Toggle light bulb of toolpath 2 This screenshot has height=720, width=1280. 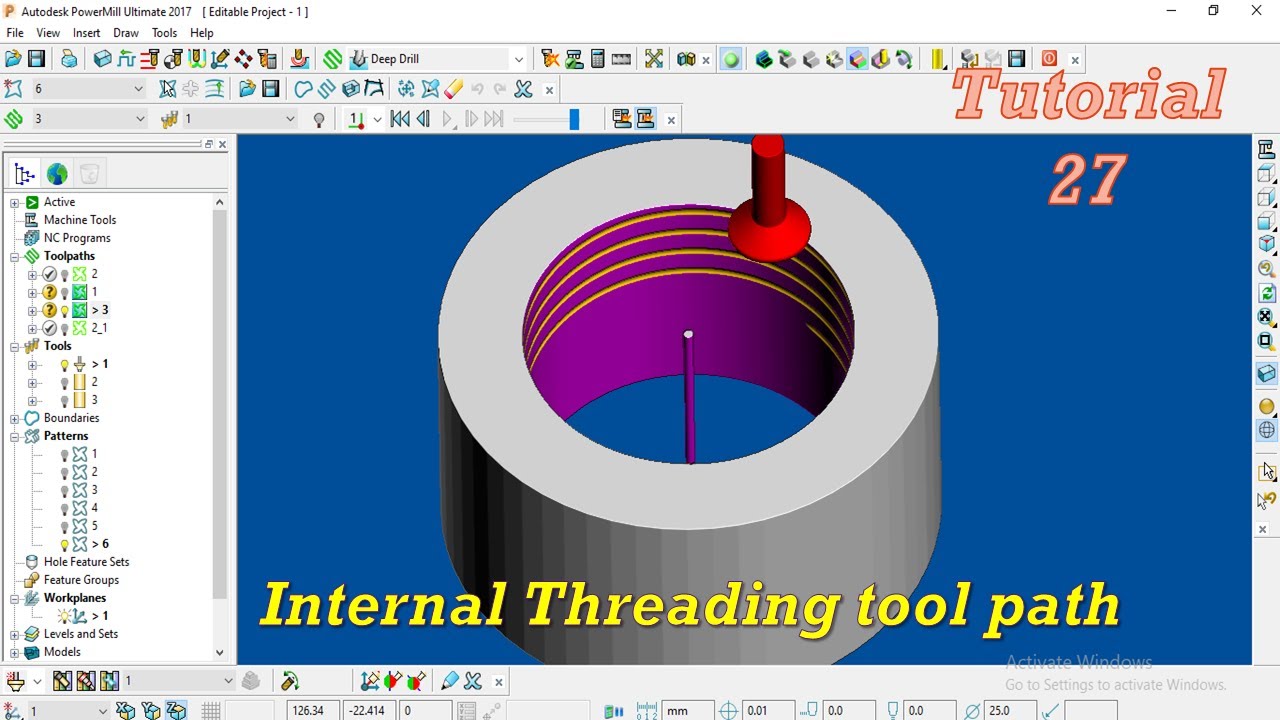[65, 274]
